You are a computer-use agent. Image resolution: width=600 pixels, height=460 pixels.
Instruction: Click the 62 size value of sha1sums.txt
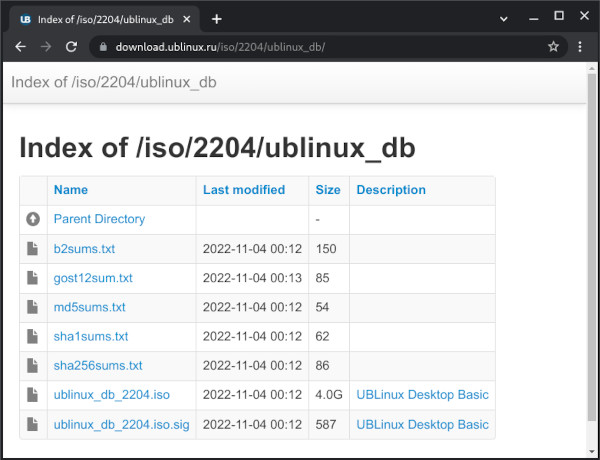322,336
